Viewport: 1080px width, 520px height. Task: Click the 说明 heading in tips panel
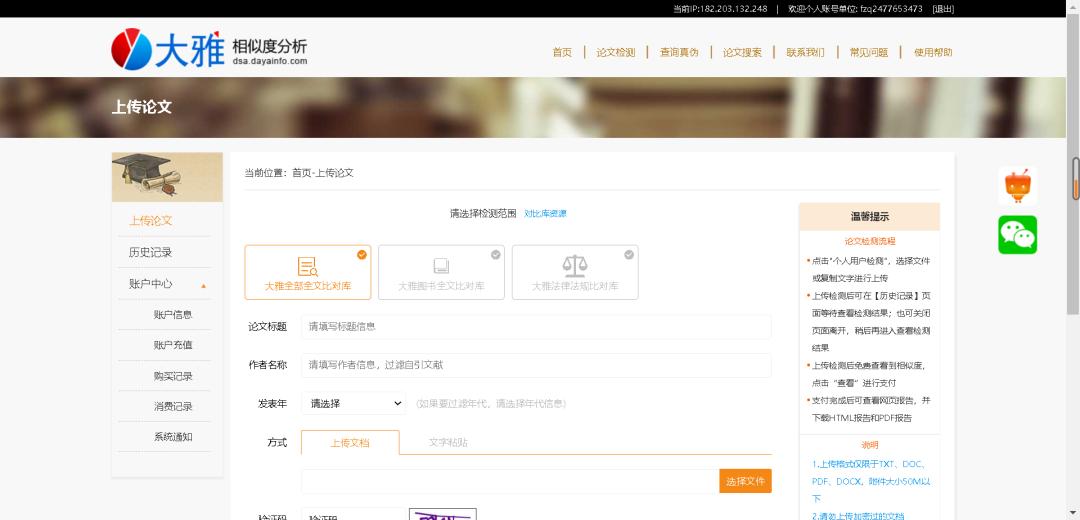869,445
